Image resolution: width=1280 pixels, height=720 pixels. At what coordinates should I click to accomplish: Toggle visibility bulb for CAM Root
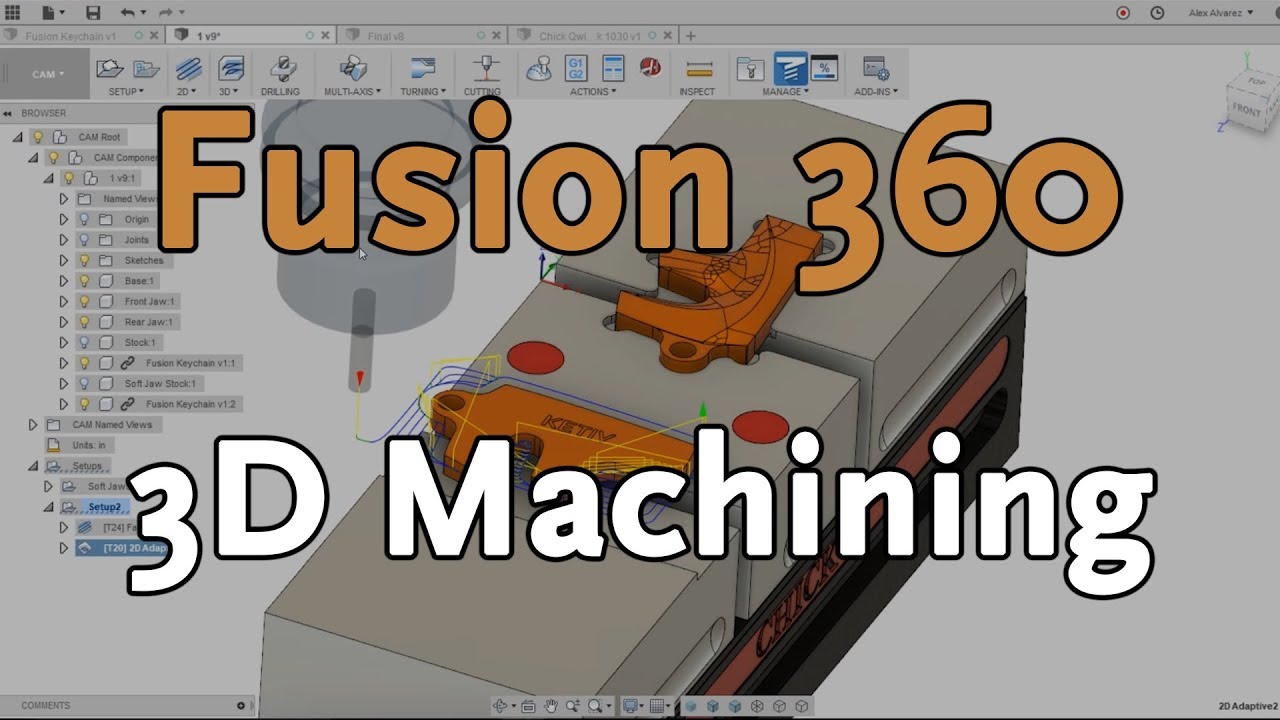click(x=39, y=137)
